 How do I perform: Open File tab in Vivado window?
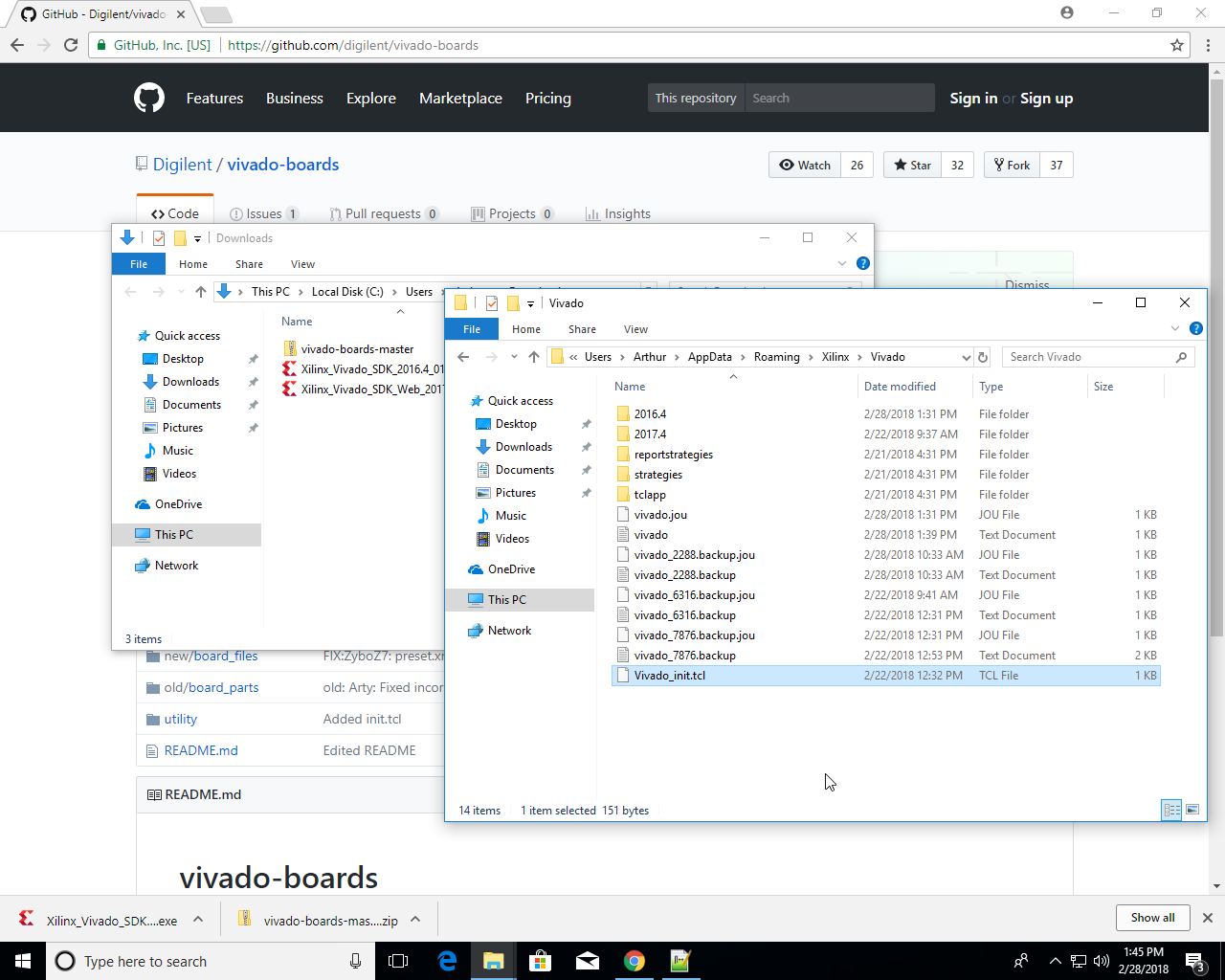472,329
